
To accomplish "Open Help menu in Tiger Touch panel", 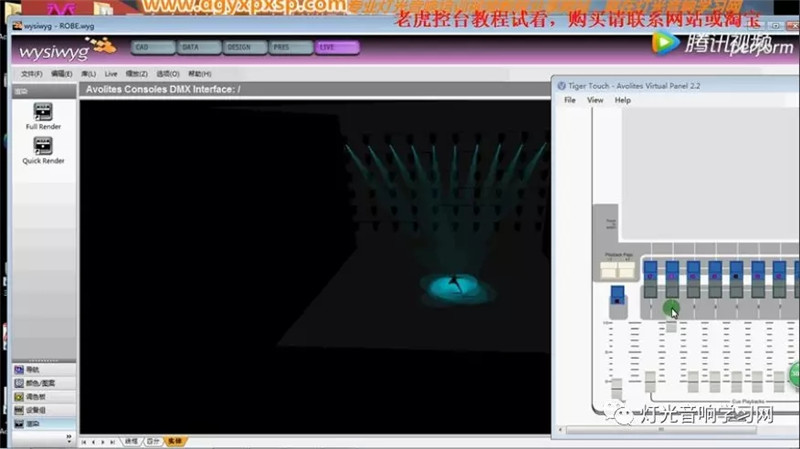I will [x=622, y=100].
